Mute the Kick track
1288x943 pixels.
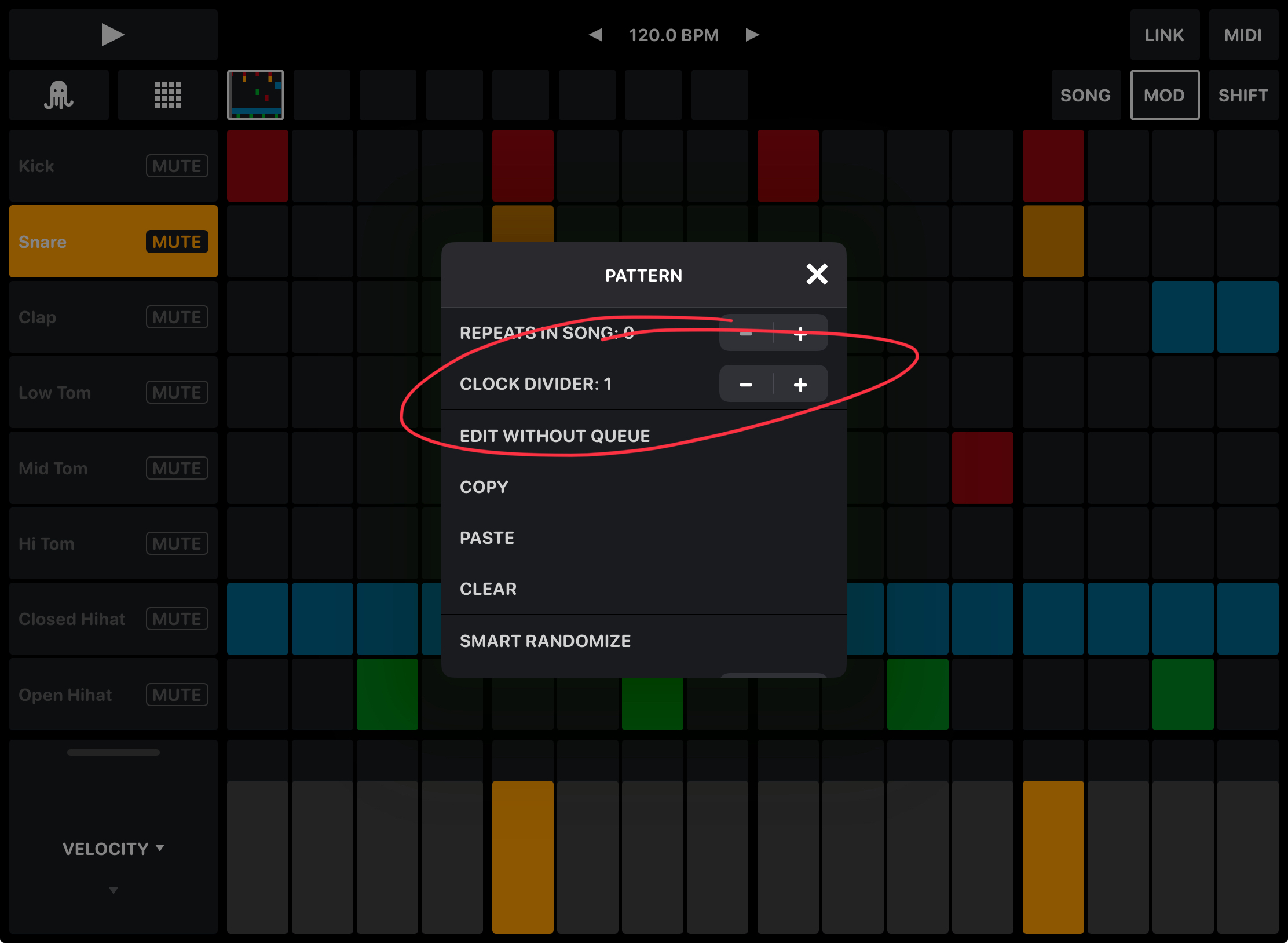177,166
